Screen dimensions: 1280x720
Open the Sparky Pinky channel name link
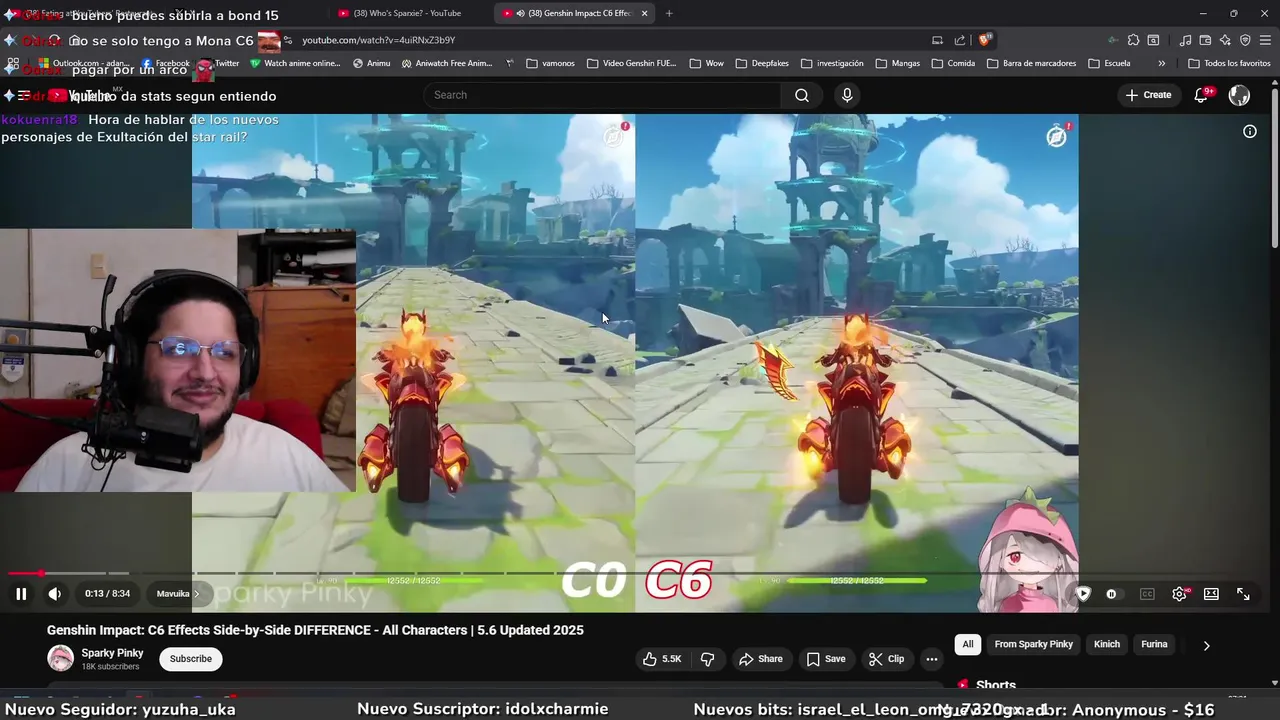[x=112, y=653]
